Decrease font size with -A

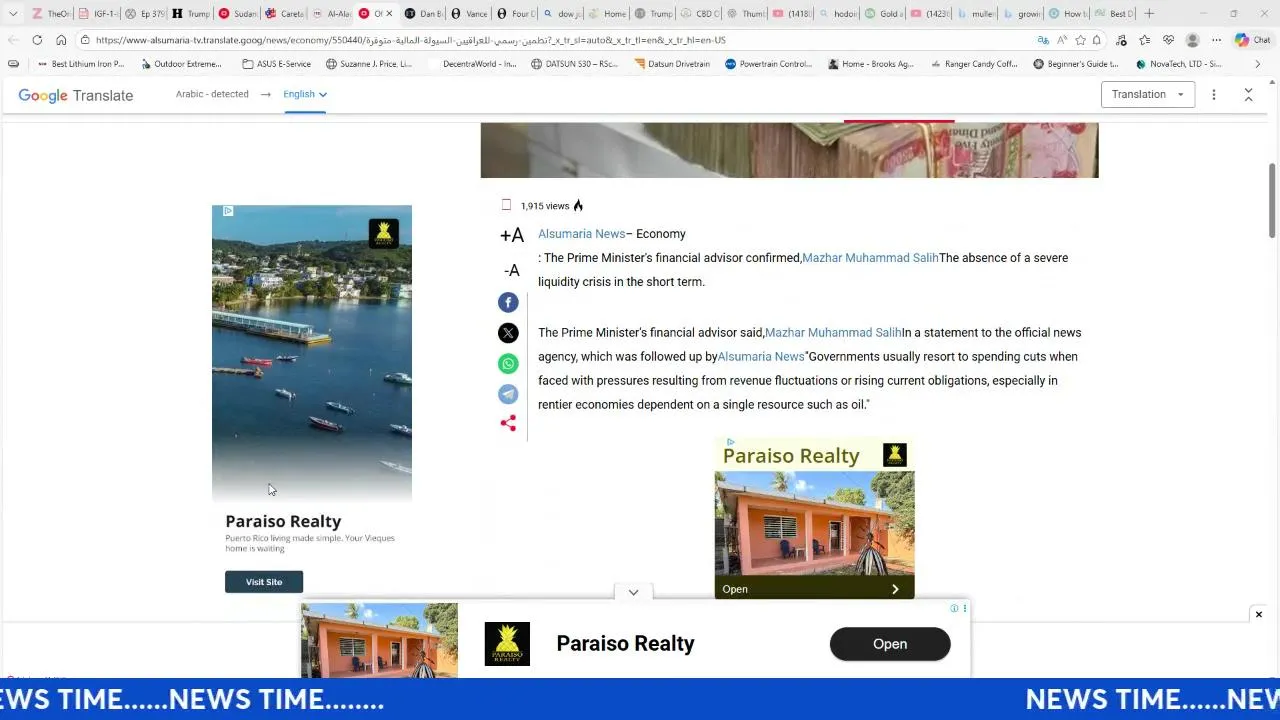pos(511,270)
